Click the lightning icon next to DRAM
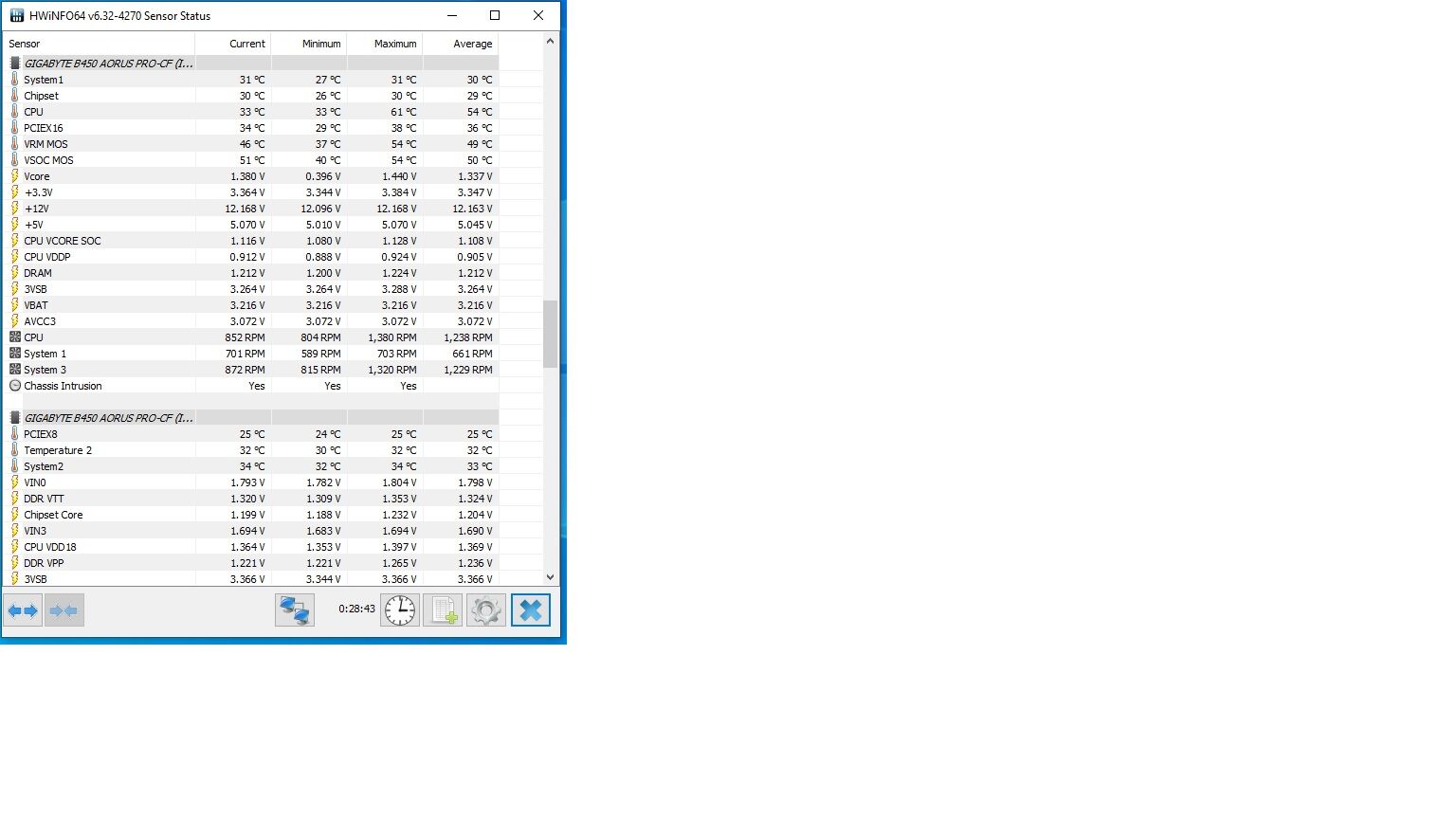The width and height of the screenshot is (1456, 819). click(x=14, y=272)
